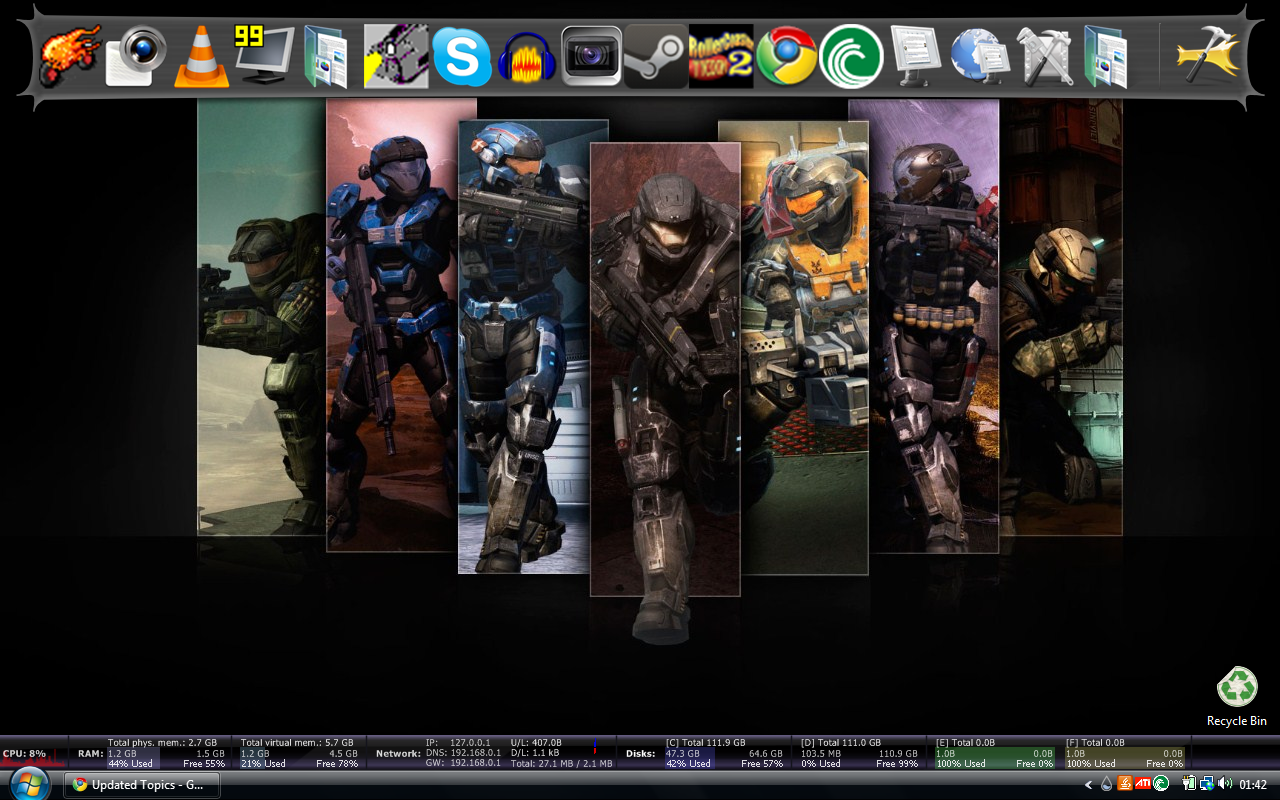The height and width of the screenshot is (800, 1280).
Task: Open the globe with windows network icon
Action: 980,56
